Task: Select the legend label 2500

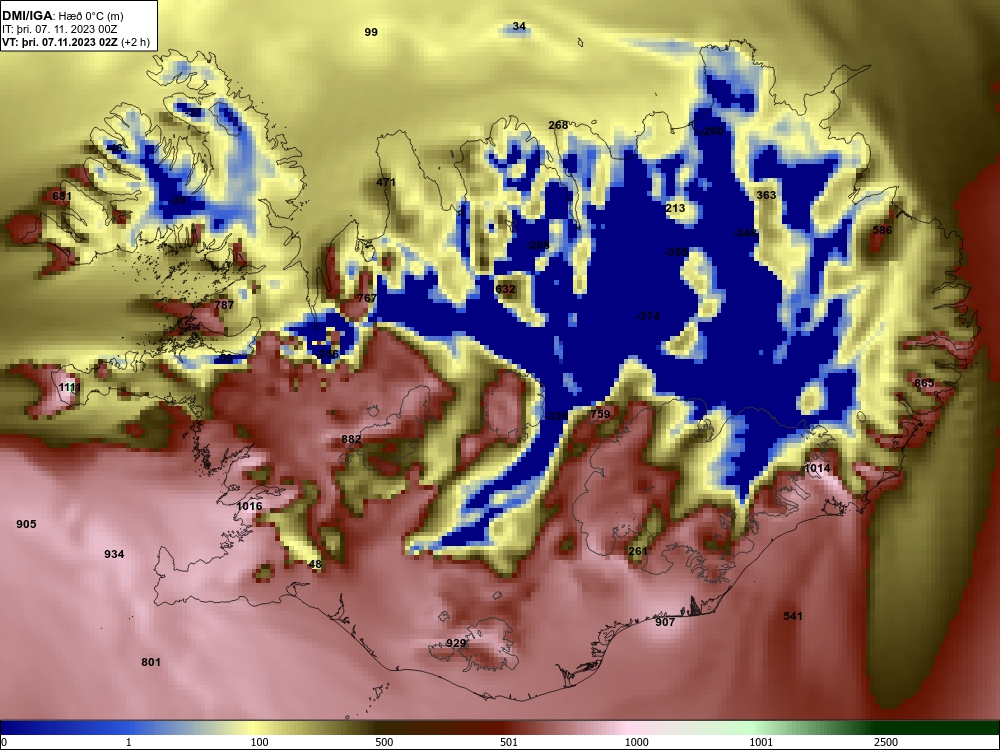Action: [886, 742]
